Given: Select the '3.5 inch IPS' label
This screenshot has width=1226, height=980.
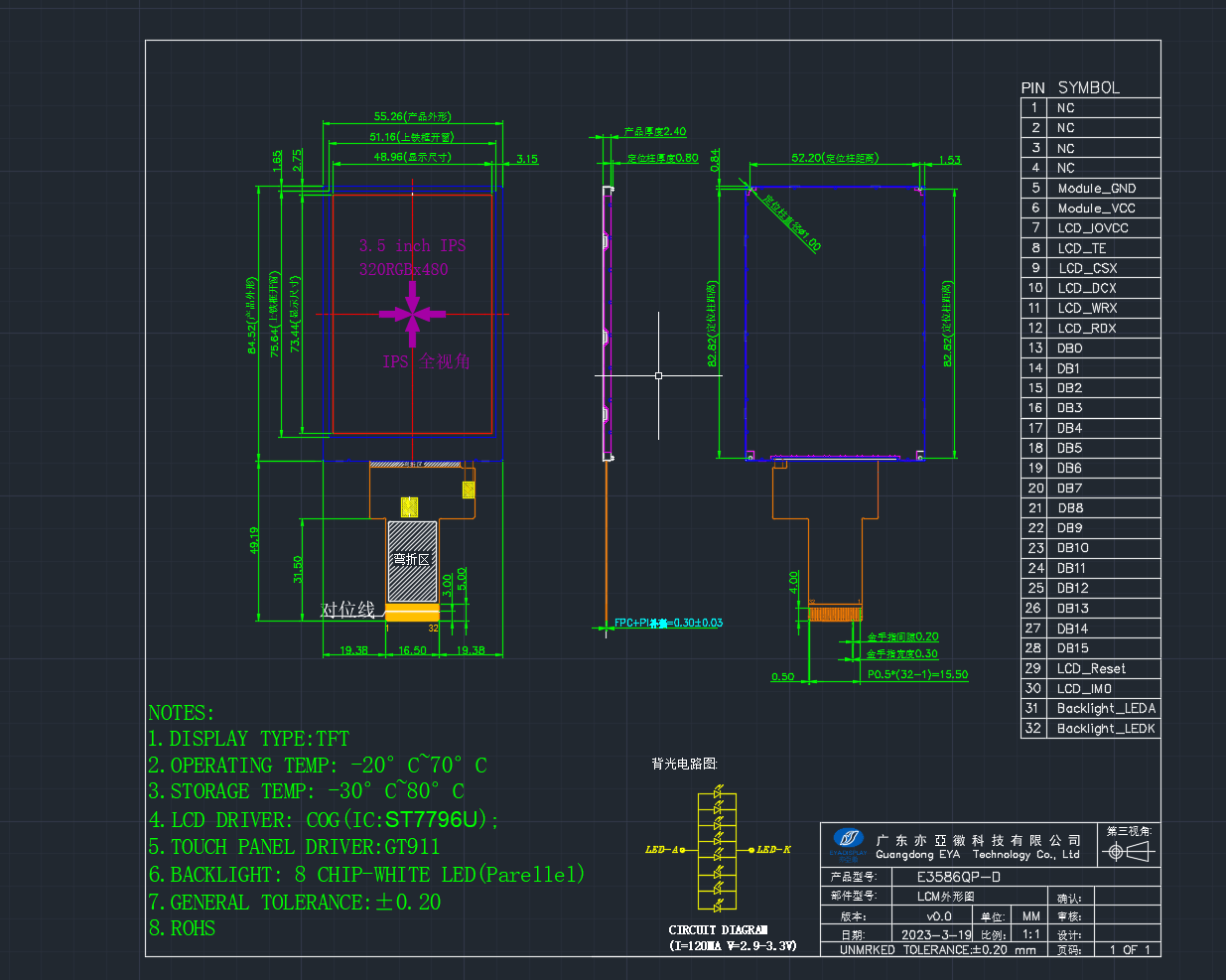Looking at the screenshot, I should coord(412,245).
